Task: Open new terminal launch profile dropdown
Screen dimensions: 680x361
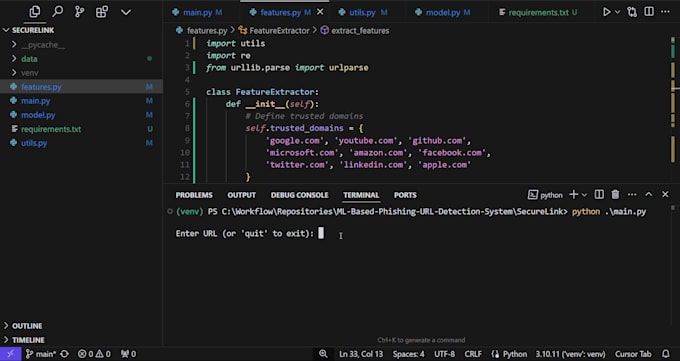Action: (x=584, y=195)
